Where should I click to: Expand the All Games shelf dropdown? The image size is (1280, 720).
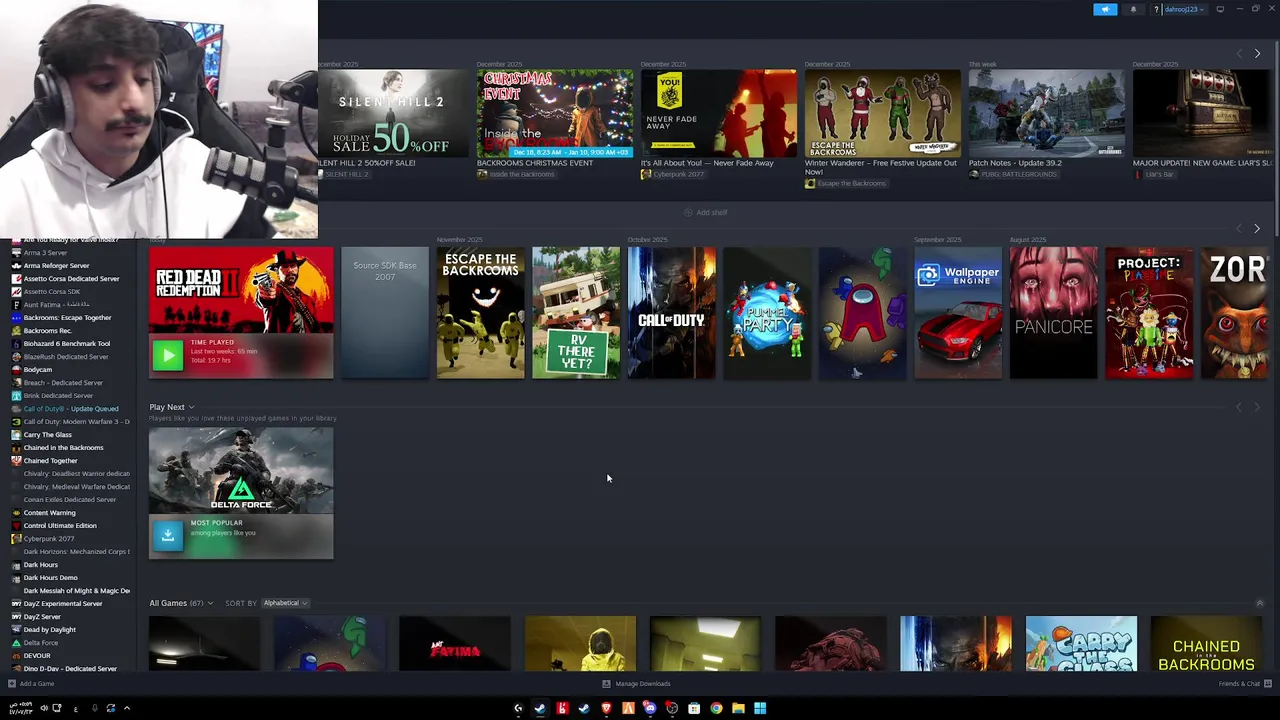pyautogui.click(x=209, y=603)
